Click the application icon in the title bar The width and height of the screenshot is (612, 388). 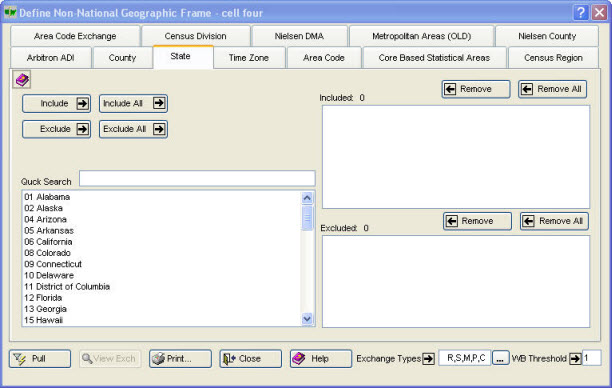10,12
